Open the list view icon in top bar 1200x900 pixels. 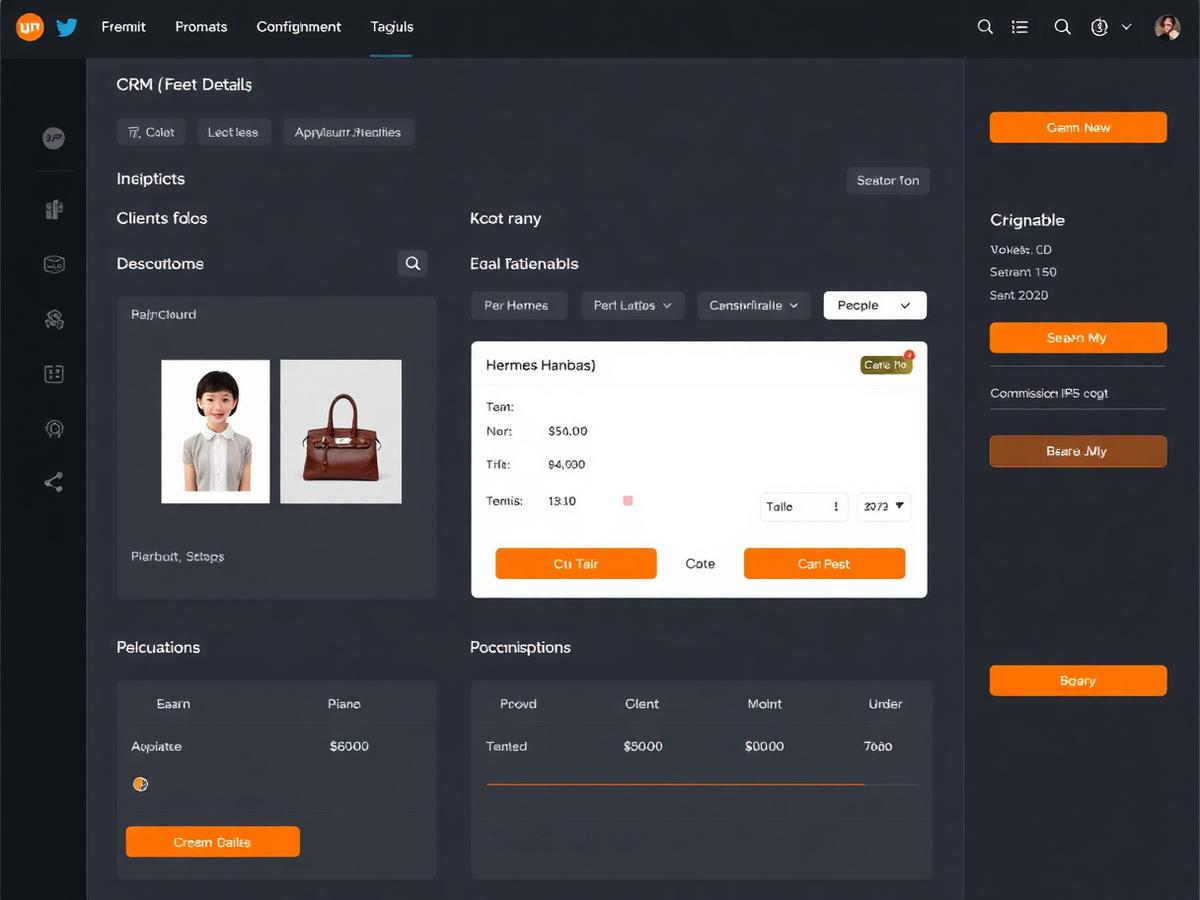[1020, 27]
